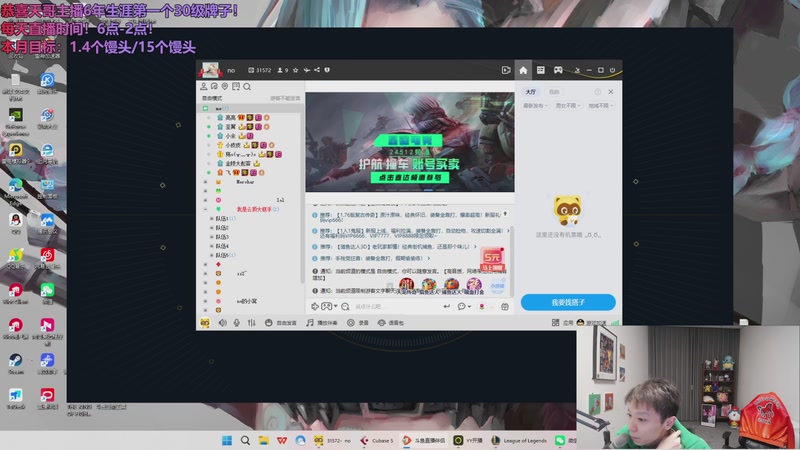Image resolution: width=800 pixels, height=450 pixels.
Task: Click the video camera icon in YY header
Action: [506, 70]
